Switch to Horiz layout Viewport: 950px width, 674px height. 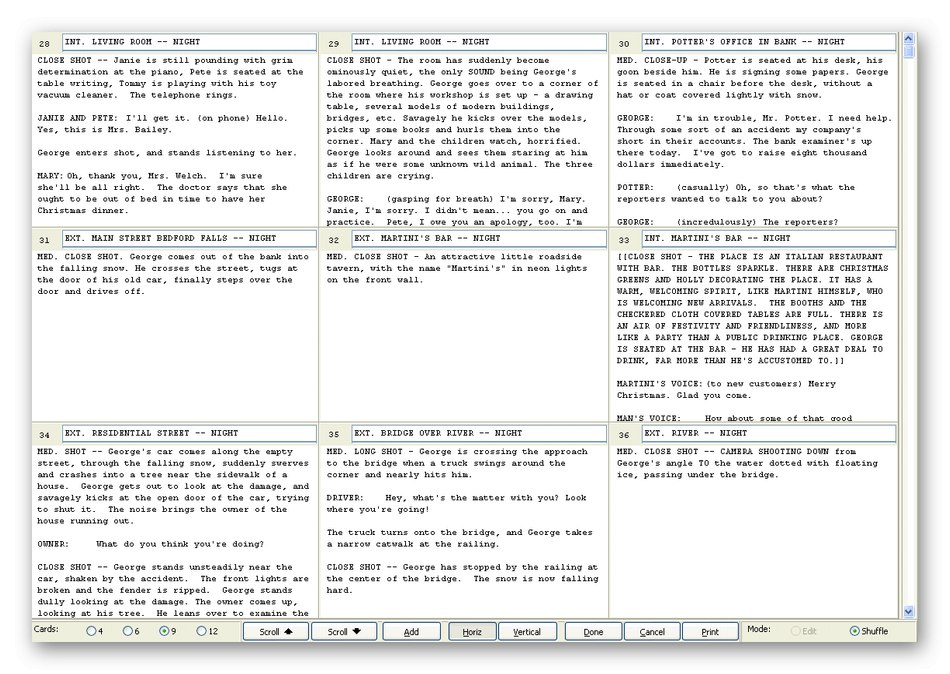[472, 632]
